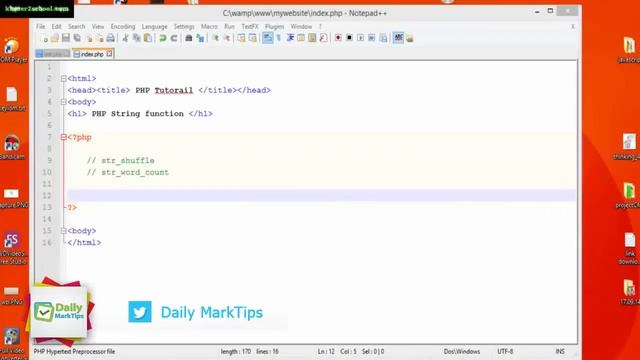The height and width of the screenshot is (360, 640).
Task: Click 'PHP Hypertext Preprocessor file' status text
Action: (74, 351)
